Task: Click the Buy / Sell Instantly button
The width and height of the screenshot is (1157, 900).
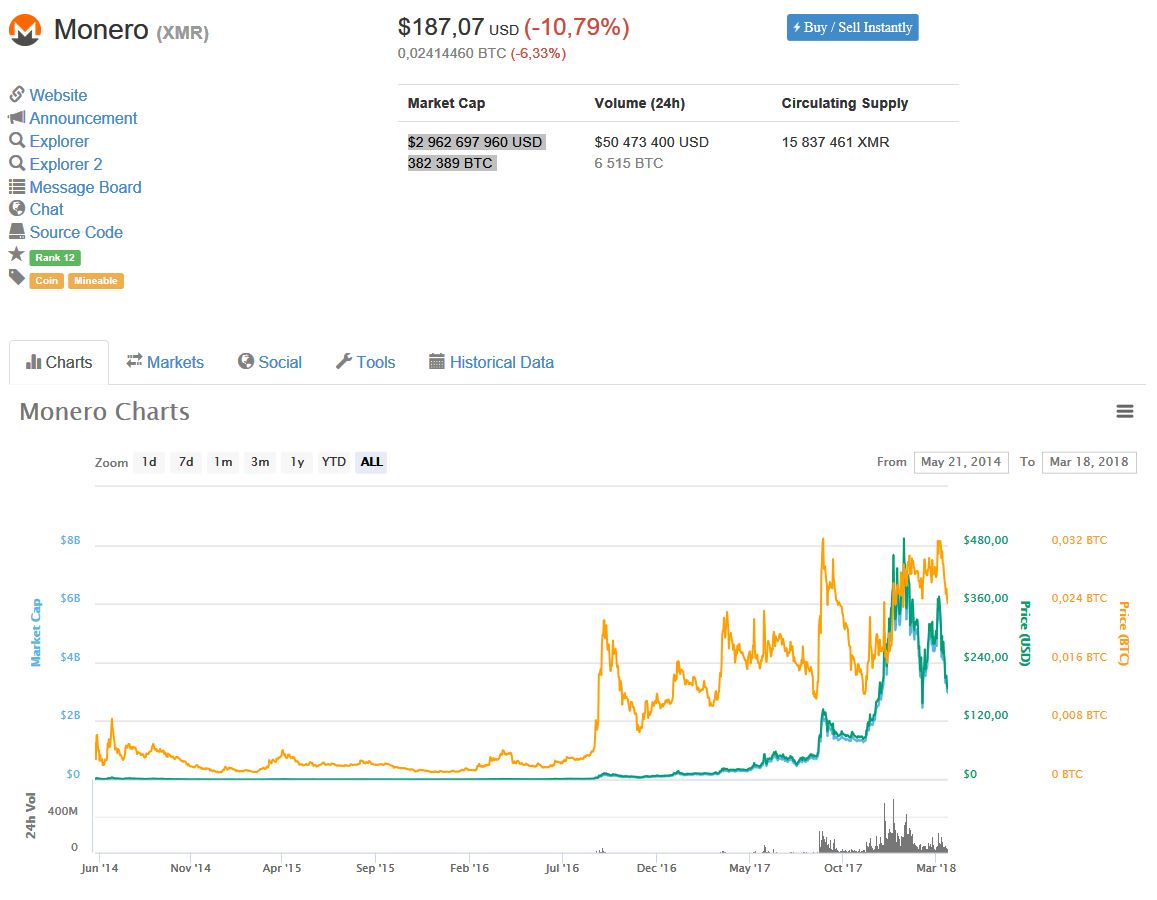Action: [852, 28]
